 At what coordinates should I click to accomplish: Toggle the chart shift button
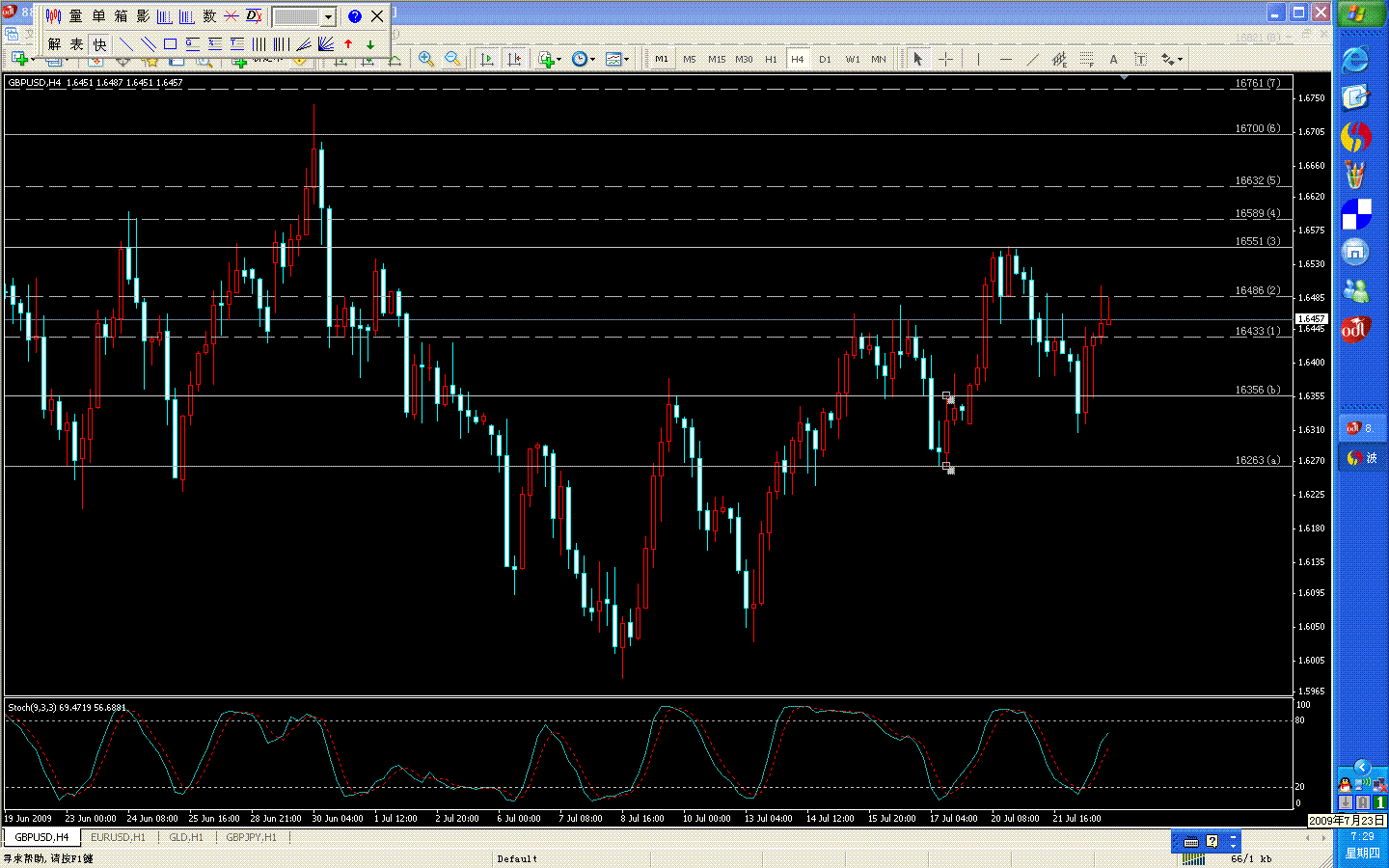[x=514, y=59]
